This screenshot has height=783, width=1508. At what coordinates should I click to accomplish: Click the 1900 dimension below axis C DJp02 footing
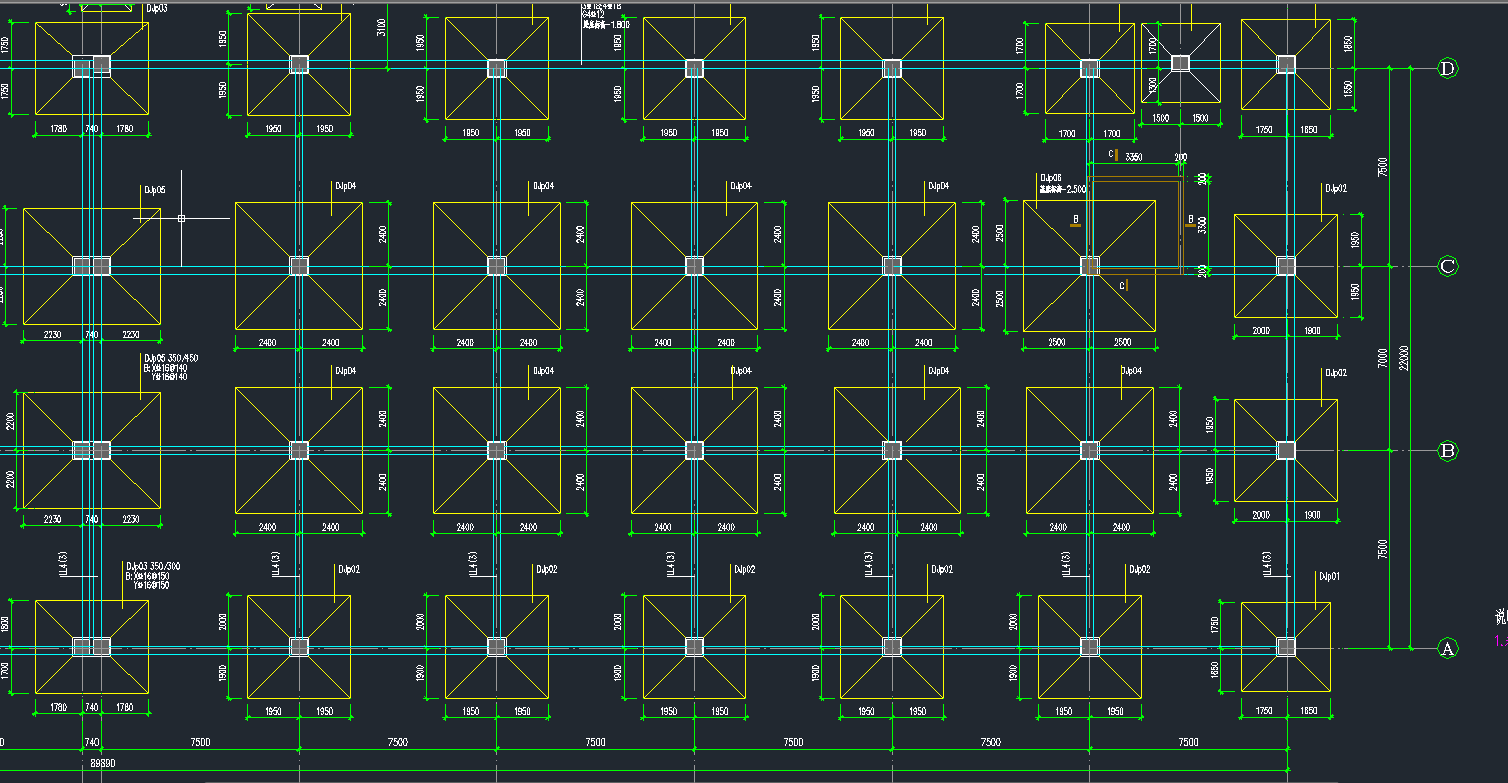click(x=1312, y=331)
